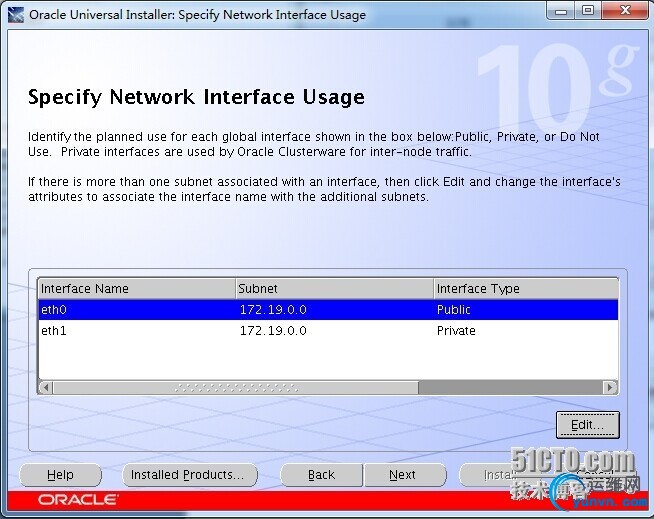654x519 pixels.
Task: Click the horizontal scrollbar thumb
Action: point(236,388)
